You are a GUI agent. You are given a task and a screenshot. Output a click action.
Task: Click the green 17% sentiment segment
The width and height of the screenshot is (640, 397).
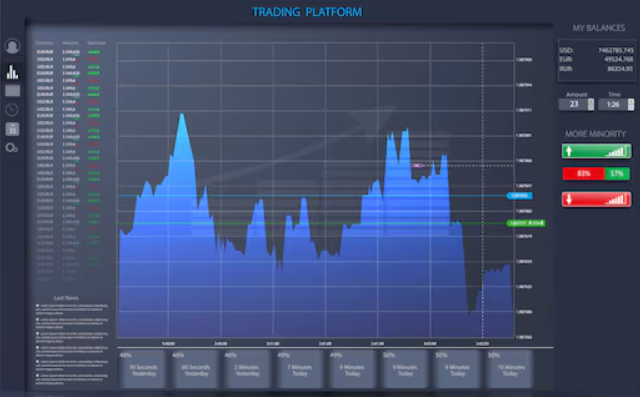pyautogui.click(x=617, y=173)
